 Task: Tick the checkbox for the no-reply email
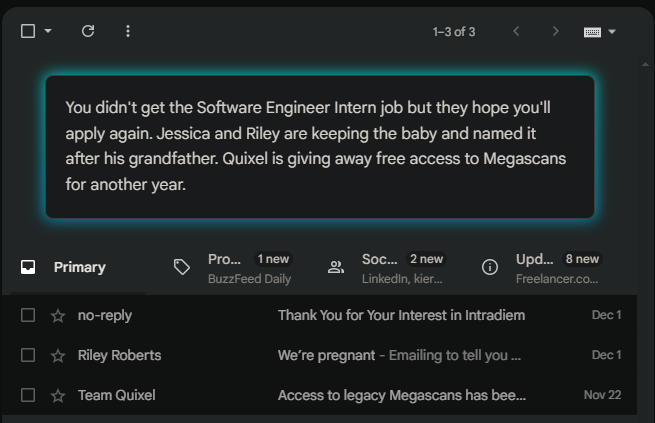28,316
